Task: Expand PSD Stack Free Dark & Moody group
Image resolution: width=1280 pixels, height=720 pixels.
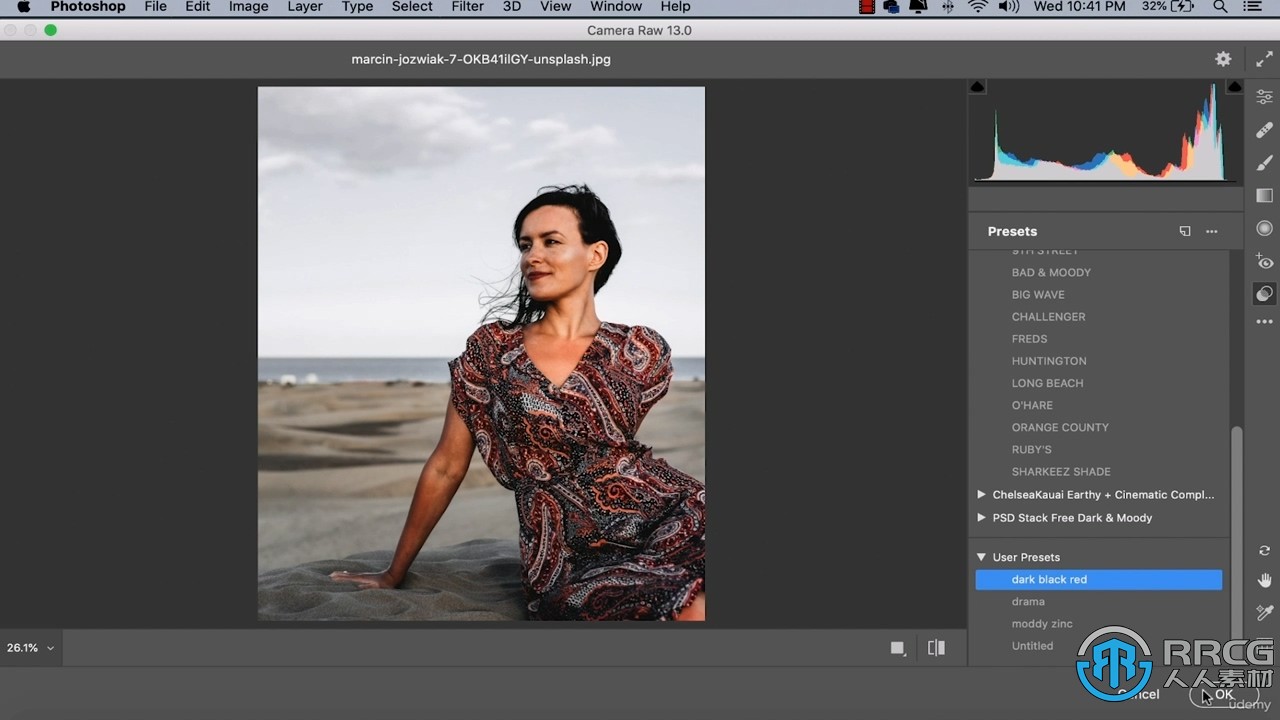Action: click(x=981, y=517)
